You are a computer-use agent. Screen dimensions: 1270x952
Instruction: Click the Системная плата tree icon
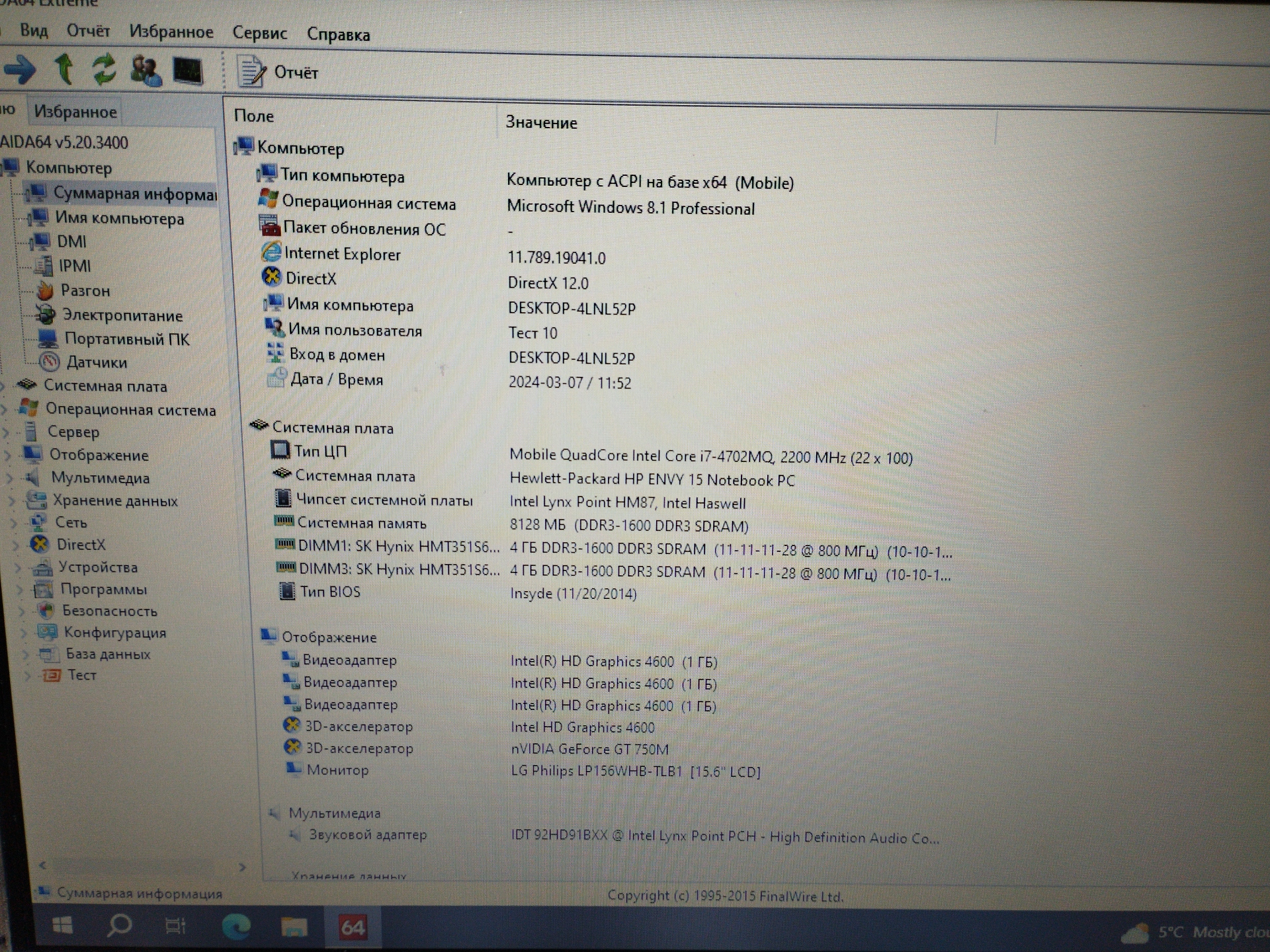click(x=27, y=385)
